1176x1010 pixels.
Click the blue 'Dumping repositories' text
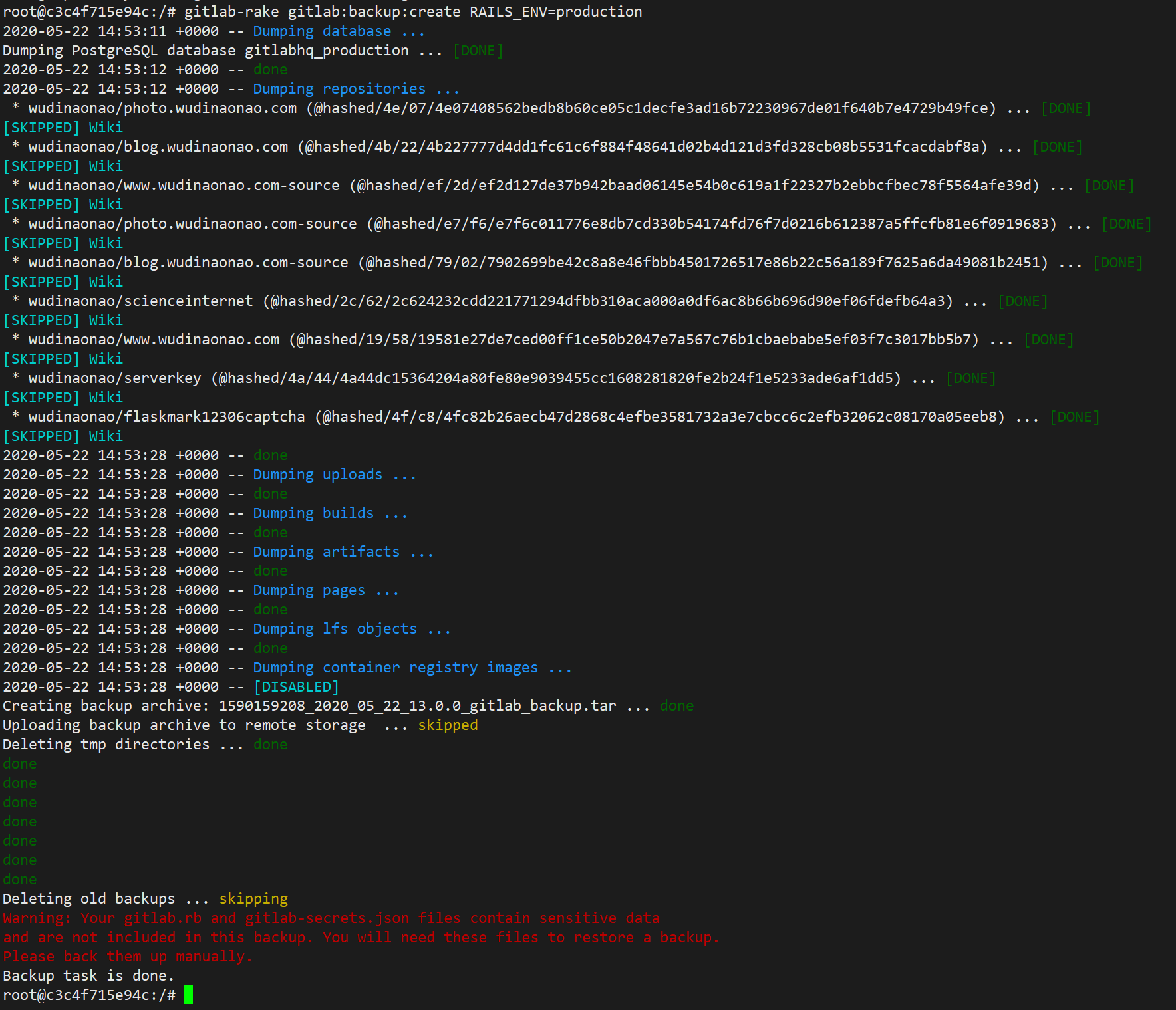click(339, 89)
